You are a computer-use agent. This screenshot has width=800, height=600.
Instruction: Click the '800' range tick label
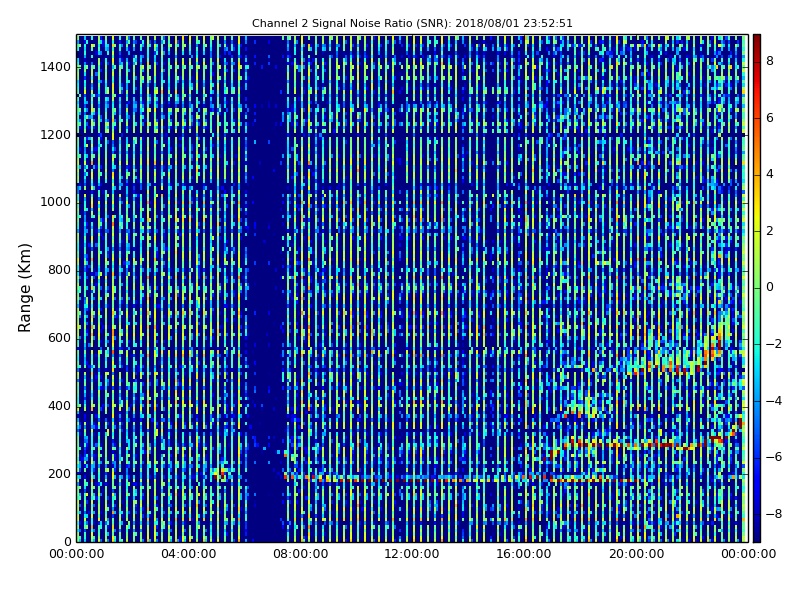coord(59,270)
